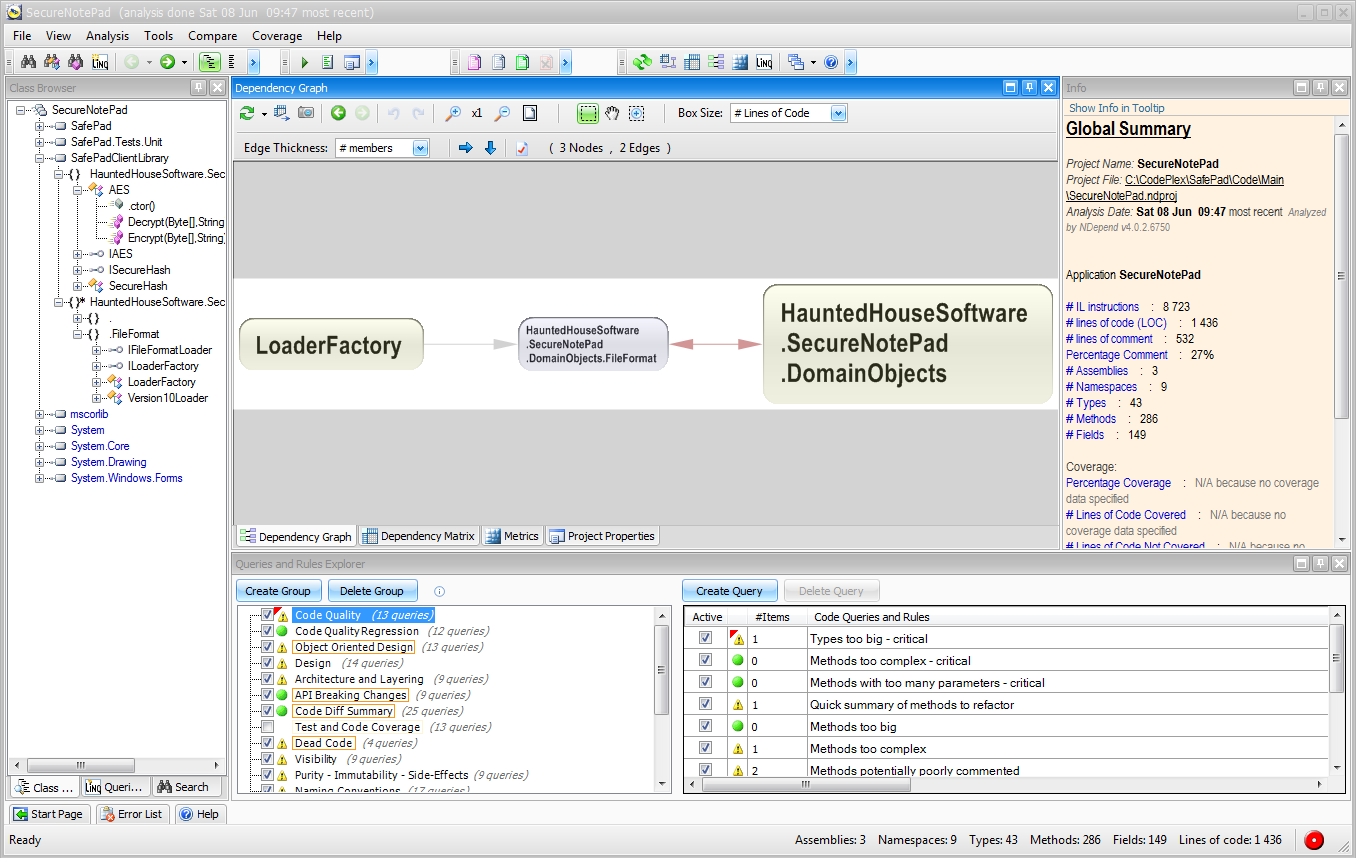
Task: Open the Edge Thickness dropdown
Action: tap(420, 148)
